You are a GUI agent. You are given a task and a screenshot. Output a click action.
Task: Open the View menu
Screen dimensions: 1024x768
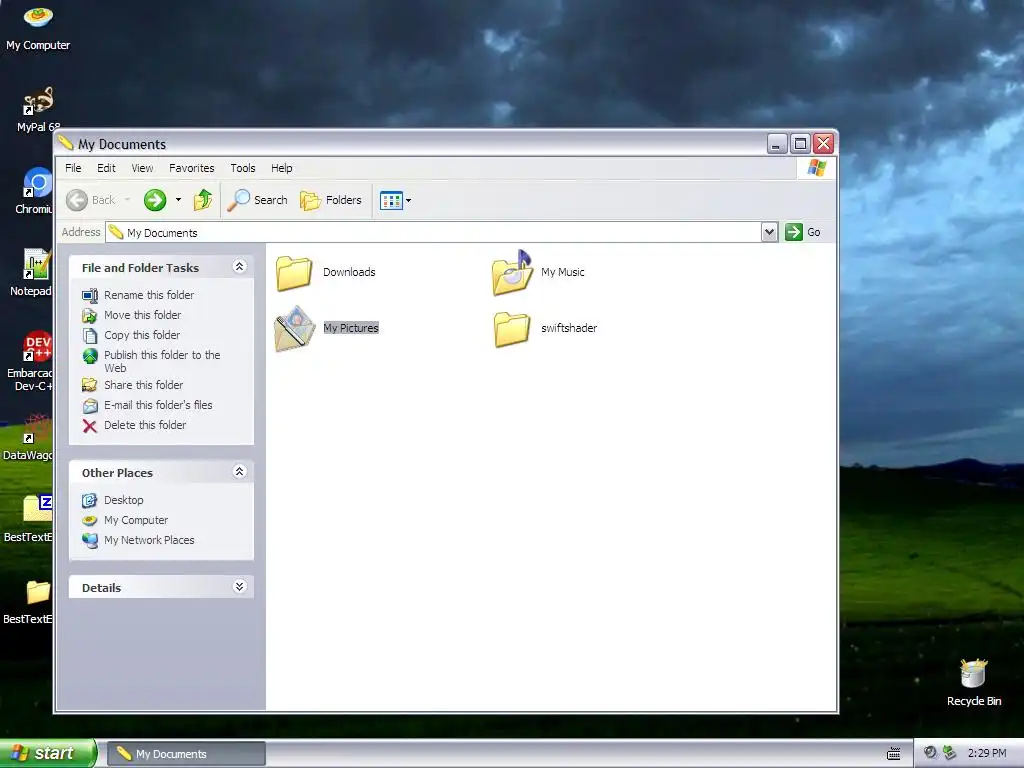(x=142, y=168)
